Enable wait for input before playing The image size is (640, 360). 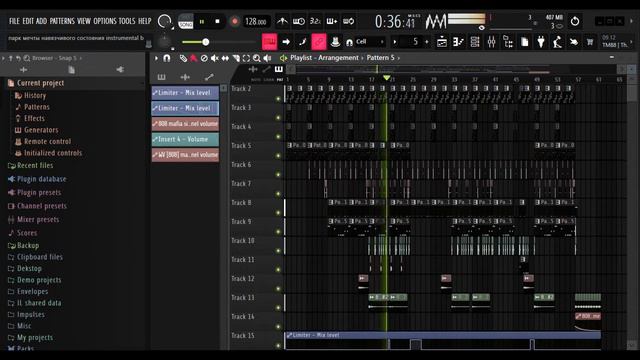point(299,21)
